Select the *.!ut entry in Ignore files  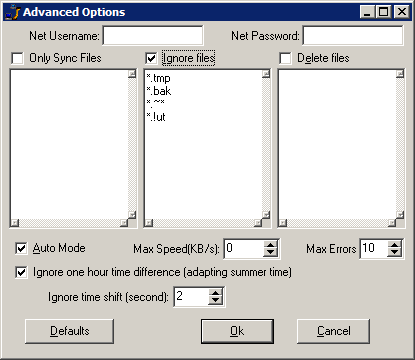point(156,117)
